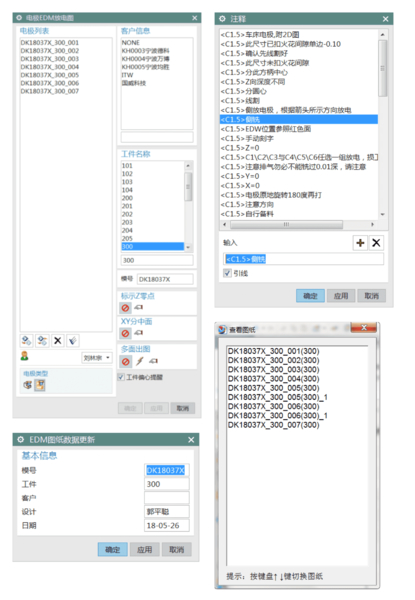415x600 pixels.
Task: Select the highlighted second icon under 电极类型
Action: (40, 385)
